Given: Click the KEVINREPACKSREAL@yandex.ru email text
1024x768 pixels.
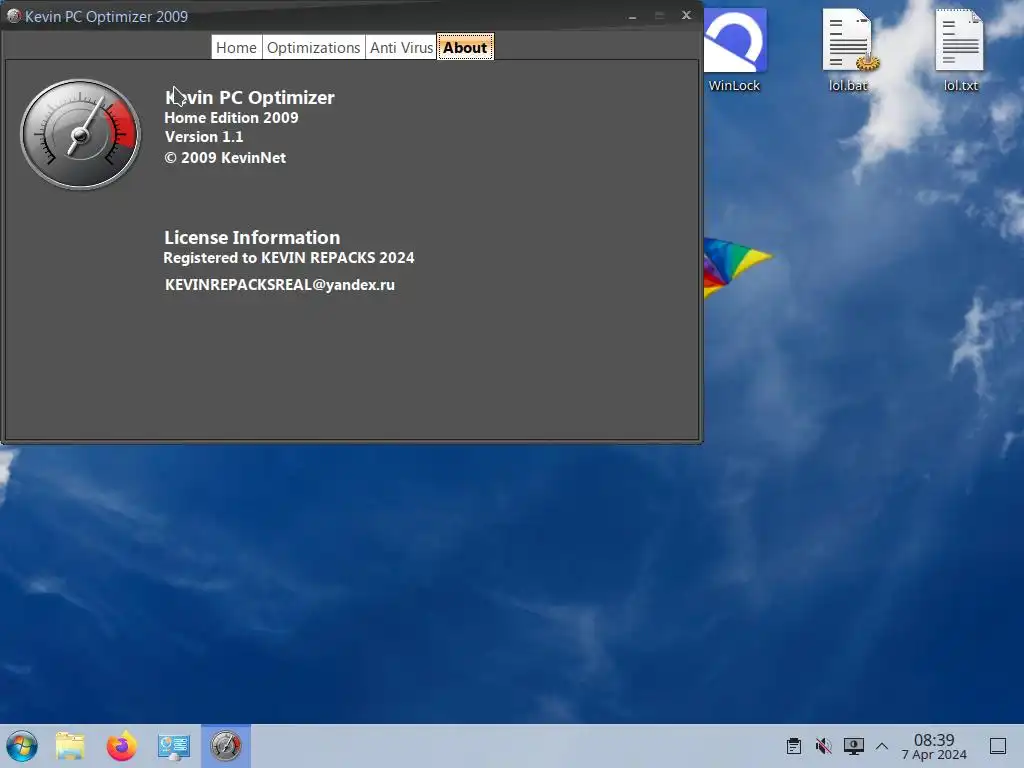Looking at the screenshot, I should coord(280,285).
